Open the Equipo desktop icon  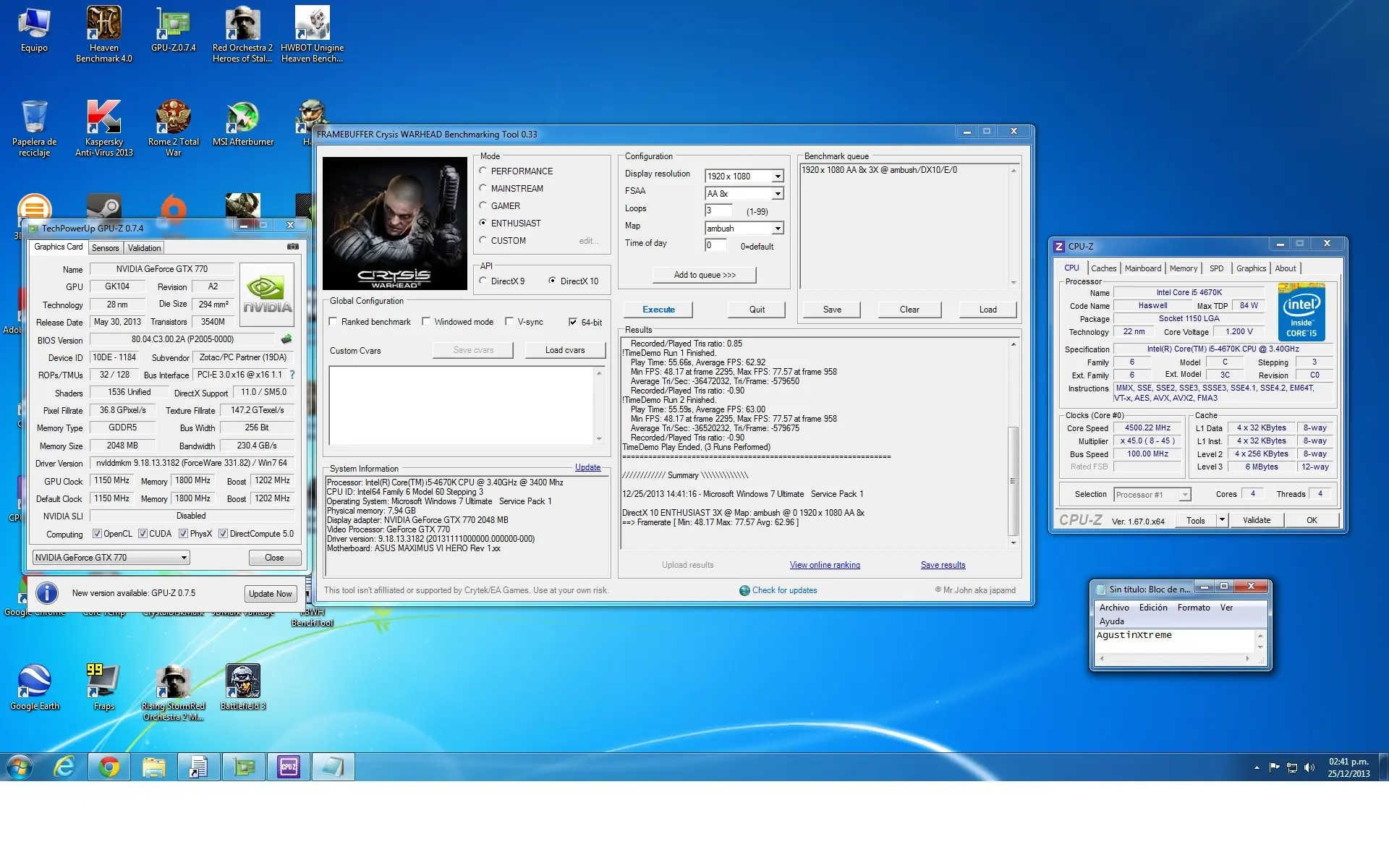point(34,30)
